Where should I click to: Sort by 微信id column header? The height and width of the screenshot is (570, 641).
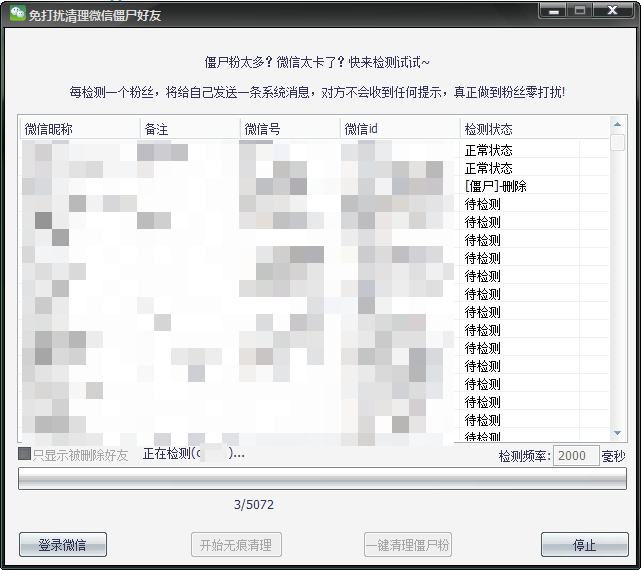(x=400, y=129)
